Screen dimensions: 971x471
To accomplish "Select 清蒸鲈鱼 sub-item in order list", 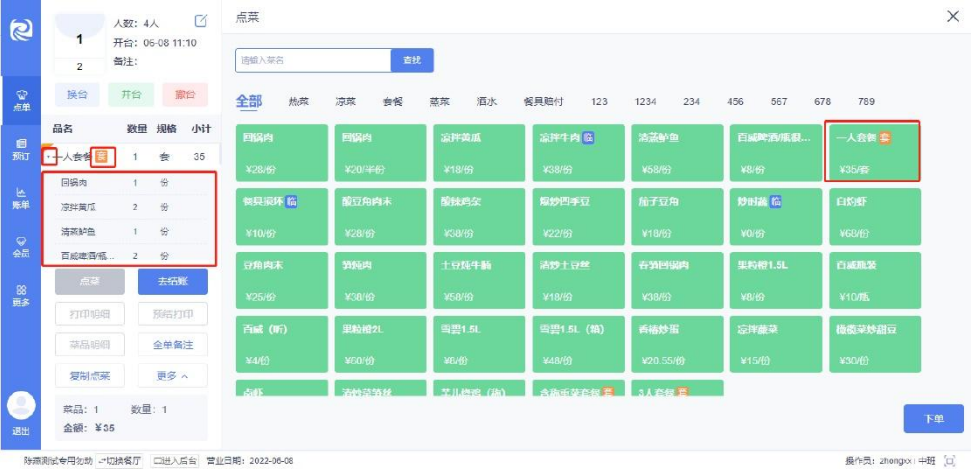I will click(x=129, y=231).
